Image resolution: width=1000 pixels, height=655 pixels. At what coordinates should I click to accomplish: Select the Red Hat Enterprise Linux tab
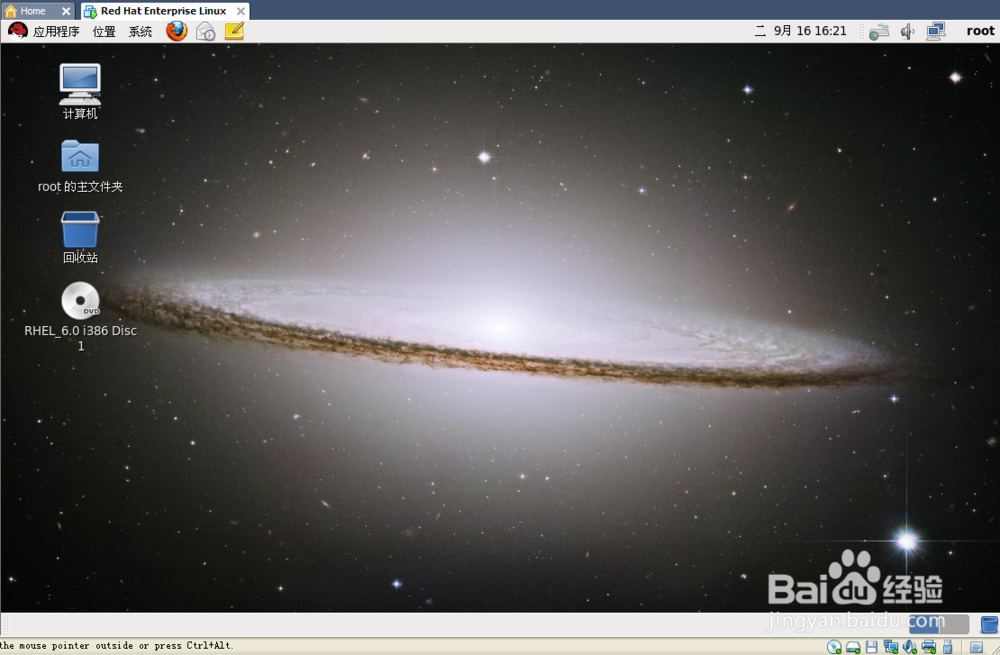click(x=163, y=11)
